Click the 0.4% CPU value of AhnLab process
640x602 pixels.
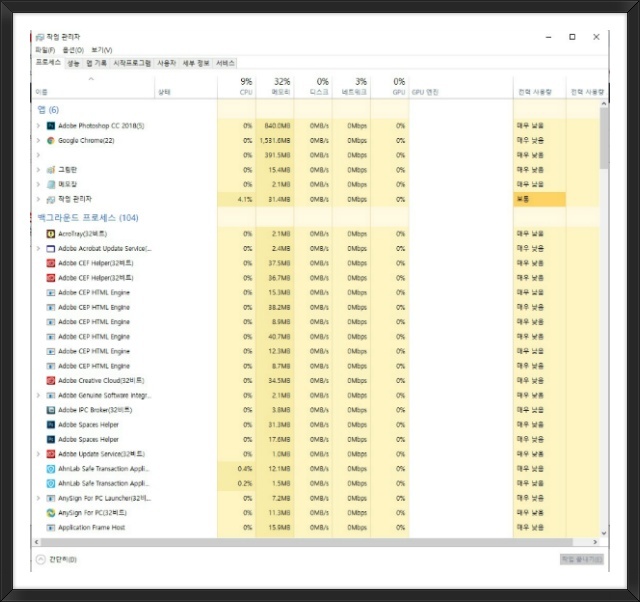click(245, 469)
